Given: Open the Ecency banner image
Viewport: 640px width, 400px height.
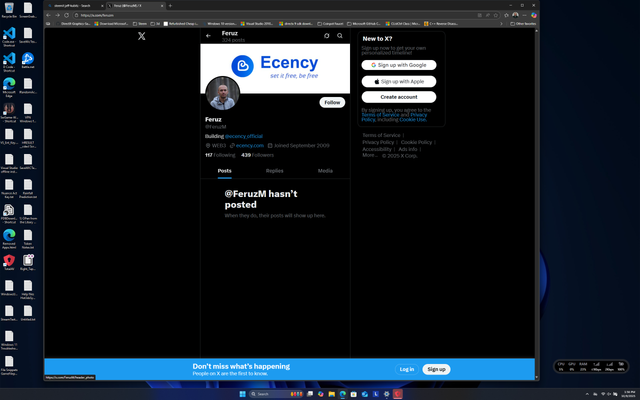Looking at the screenshot, I should [x=275, y=69].
